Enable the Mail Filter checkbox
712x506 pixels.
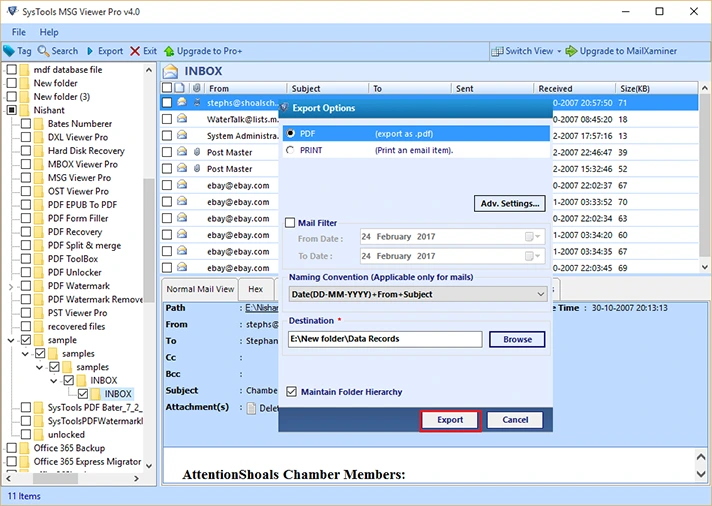(x=290, y=223)
